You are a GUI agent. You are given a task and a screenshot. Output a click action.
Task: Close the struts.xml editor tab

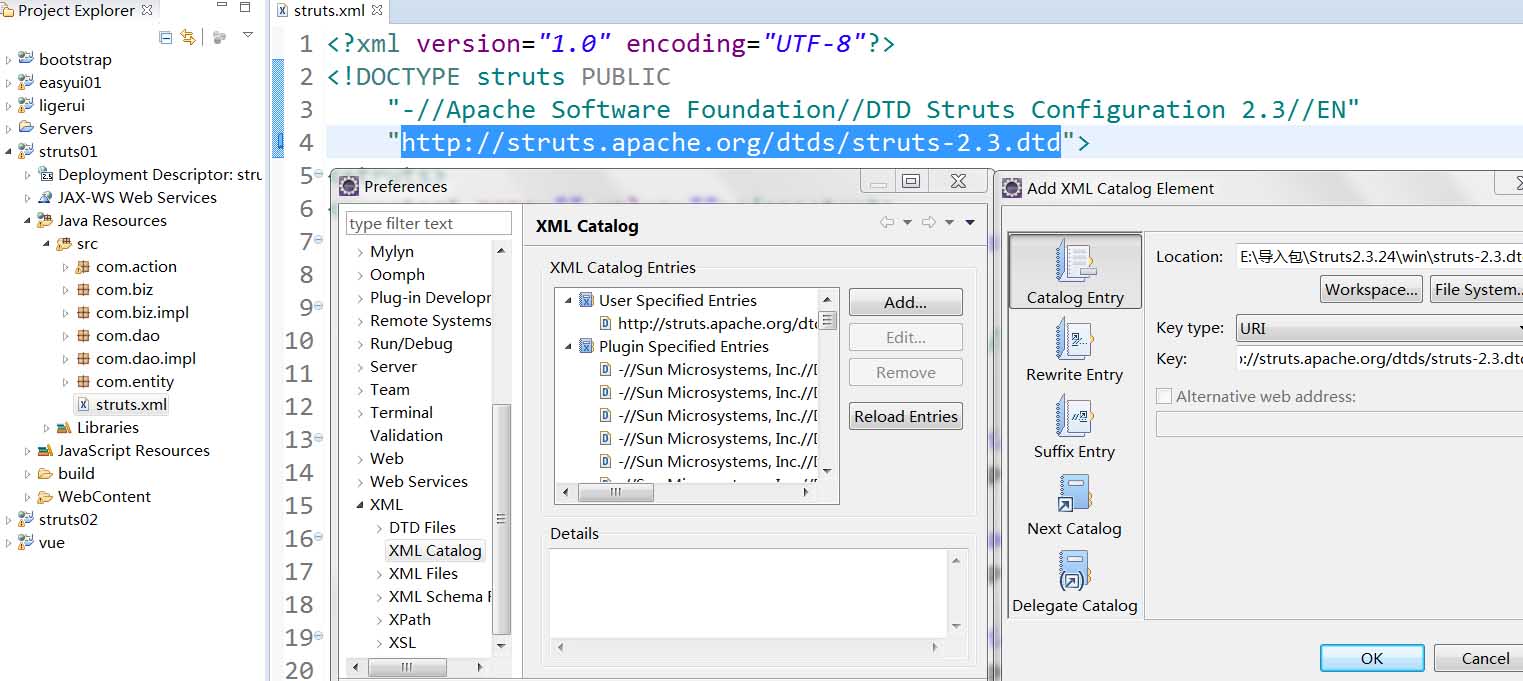click(377, 11)
